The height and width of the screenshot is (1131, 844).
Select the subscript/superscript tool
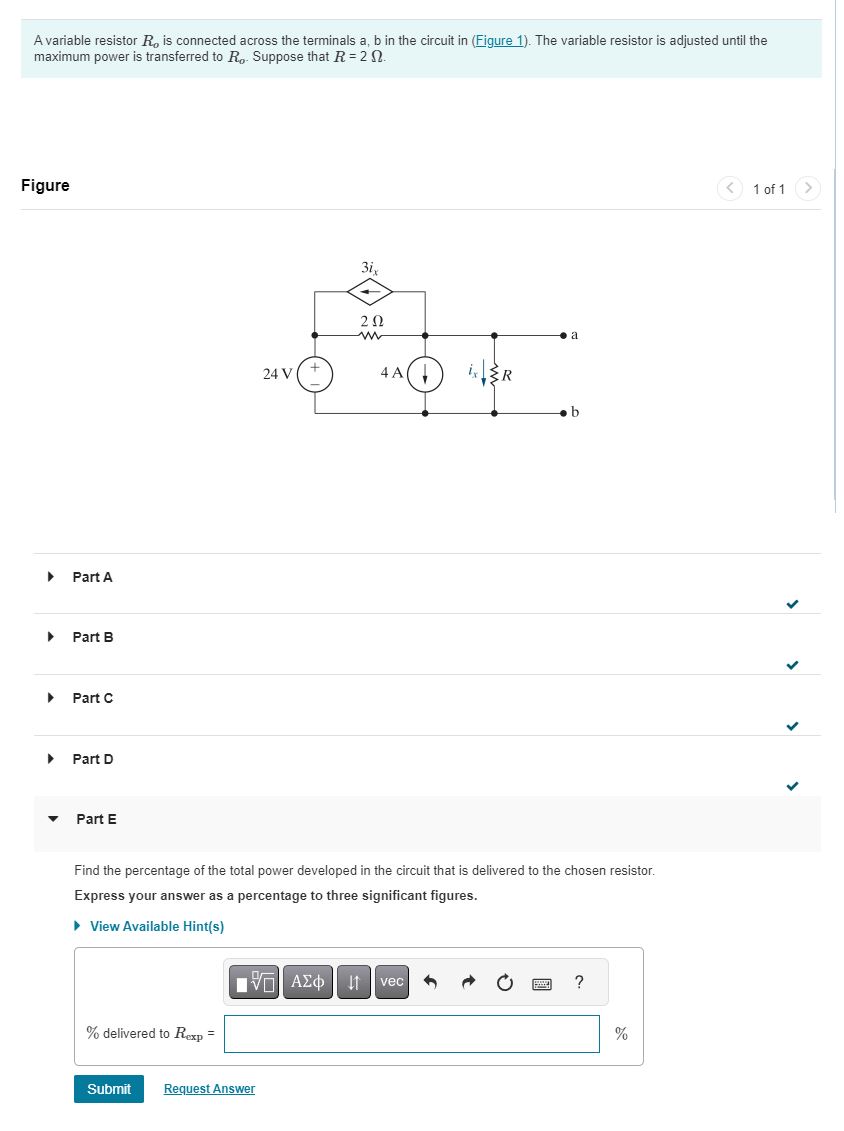[352, 982]
